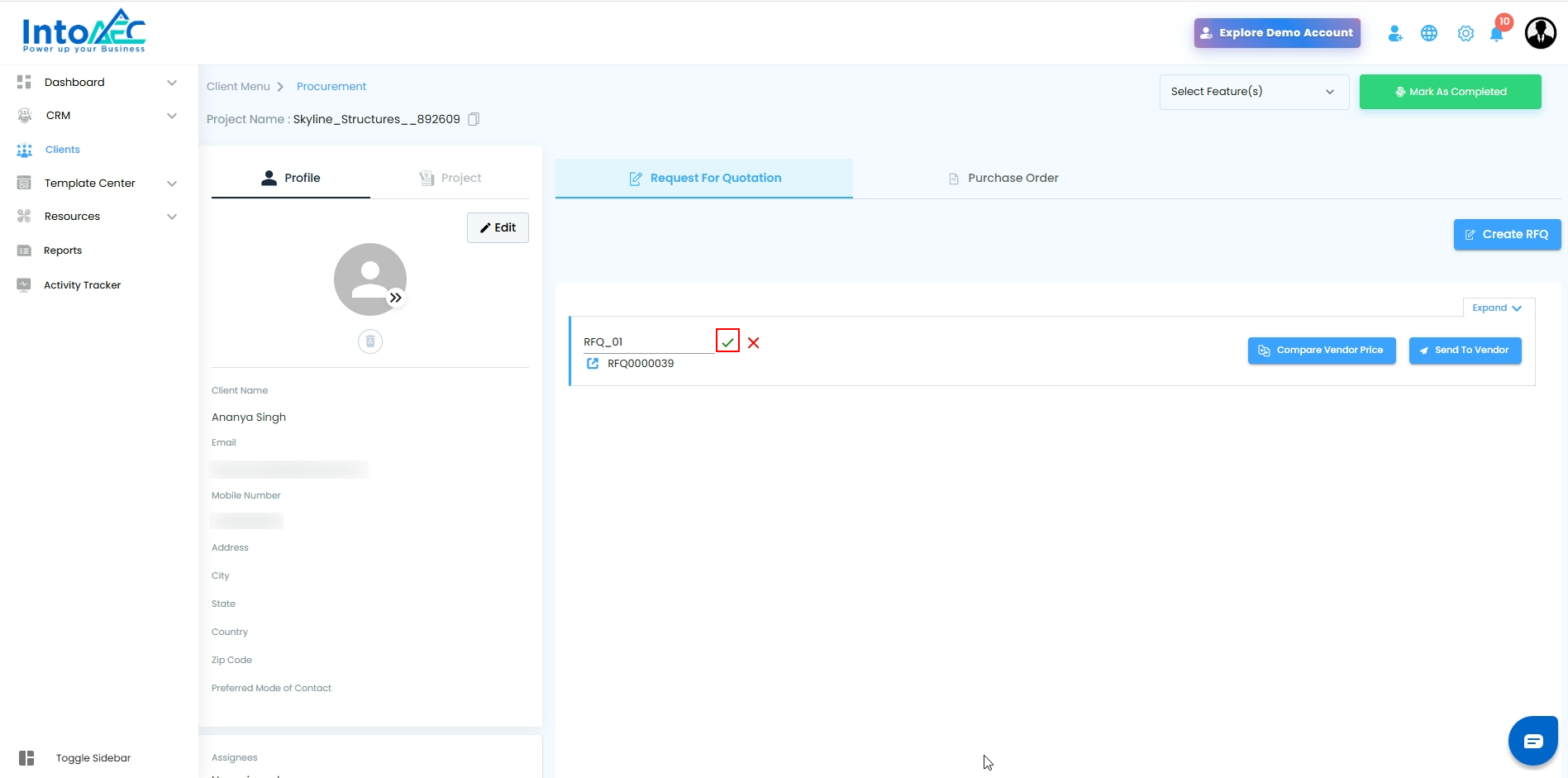1568x778 pixels.
Task: Expand the Dashboard menu chevron
Action: point(172,83)
